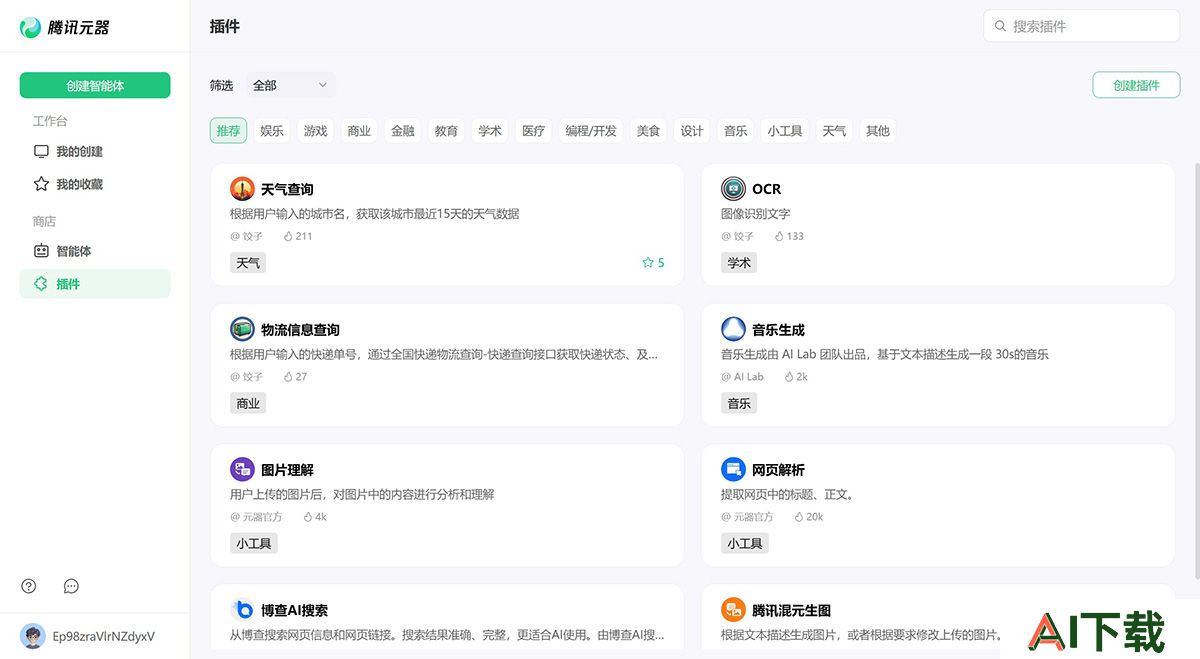Click the 创建插件 button
This screenshot has width=1200, height=659.
pos(1136,85)
